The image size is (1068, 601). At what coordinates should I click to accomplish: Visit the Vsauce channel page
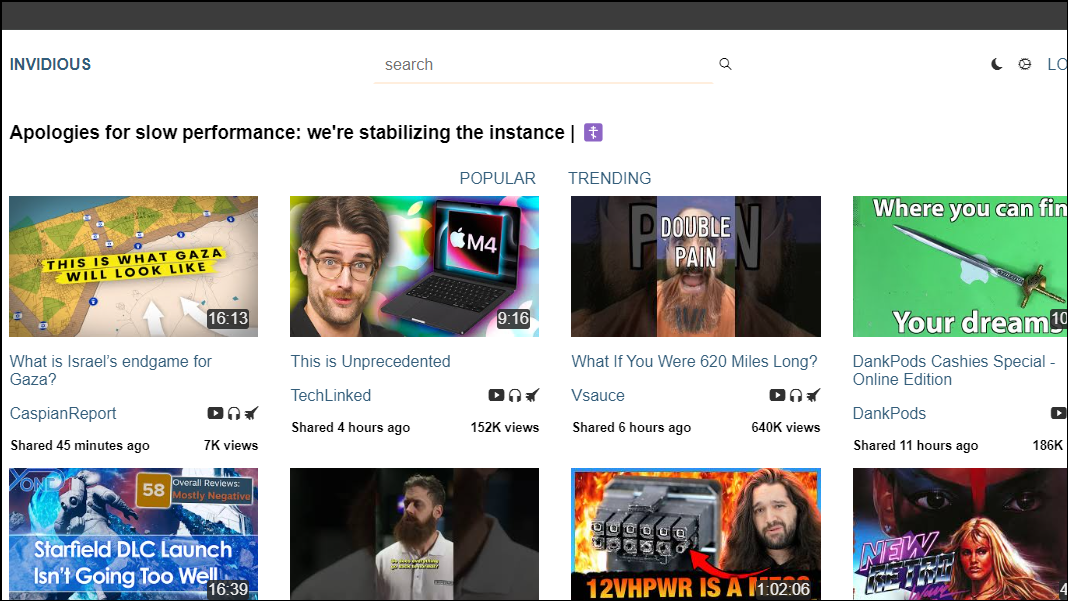click(597, 395)
